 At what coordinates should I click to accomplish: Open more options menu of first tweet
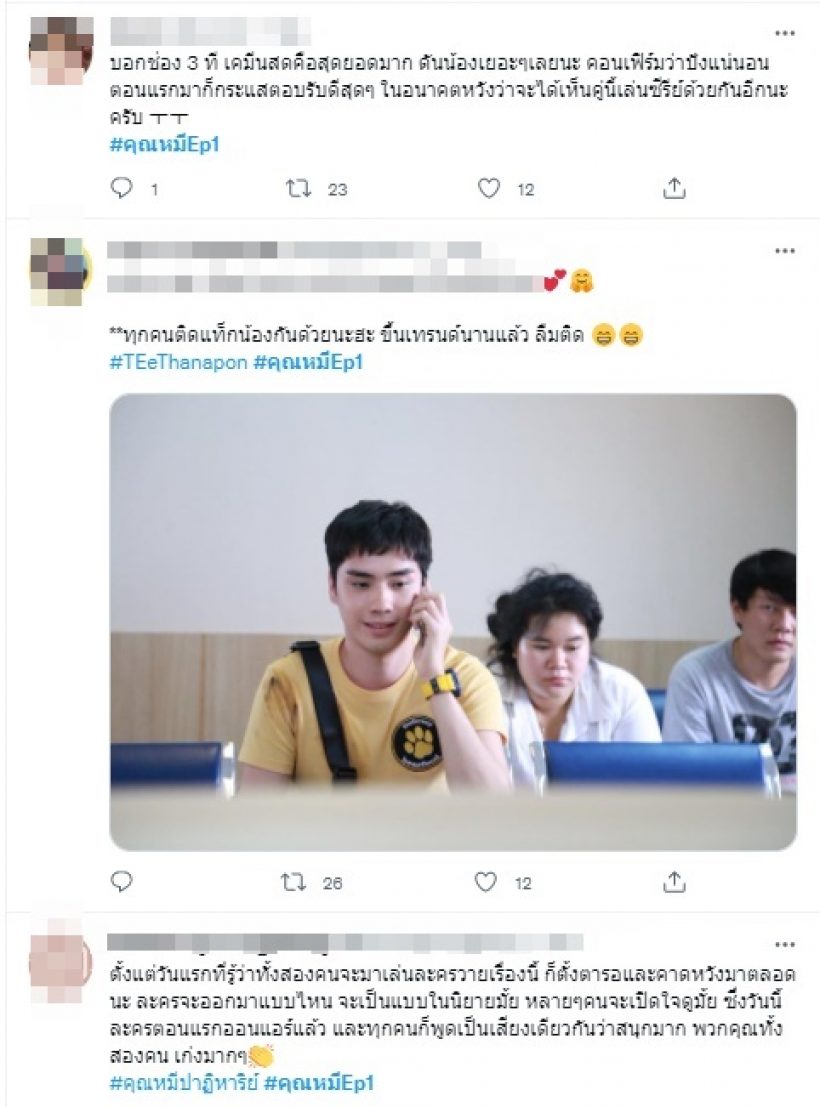(785, 33)
